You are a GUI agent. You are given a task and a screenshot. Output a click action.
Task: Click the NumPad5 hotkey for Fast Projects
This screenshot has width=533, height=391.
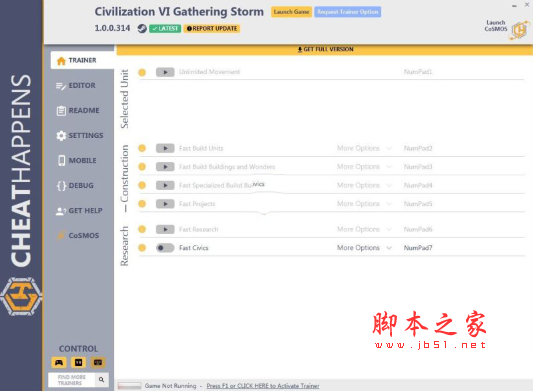tap(418, 204)
